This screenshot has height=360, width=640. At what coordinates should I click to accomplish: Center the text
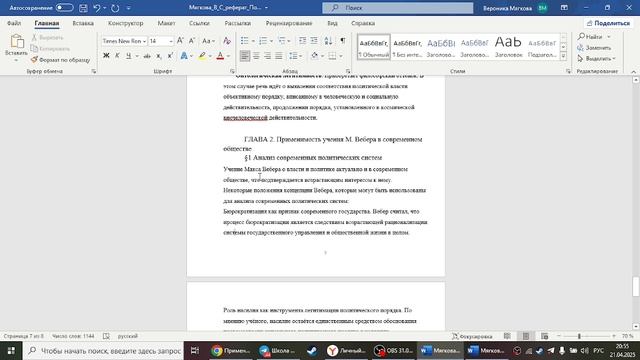(x=256, y=56)
